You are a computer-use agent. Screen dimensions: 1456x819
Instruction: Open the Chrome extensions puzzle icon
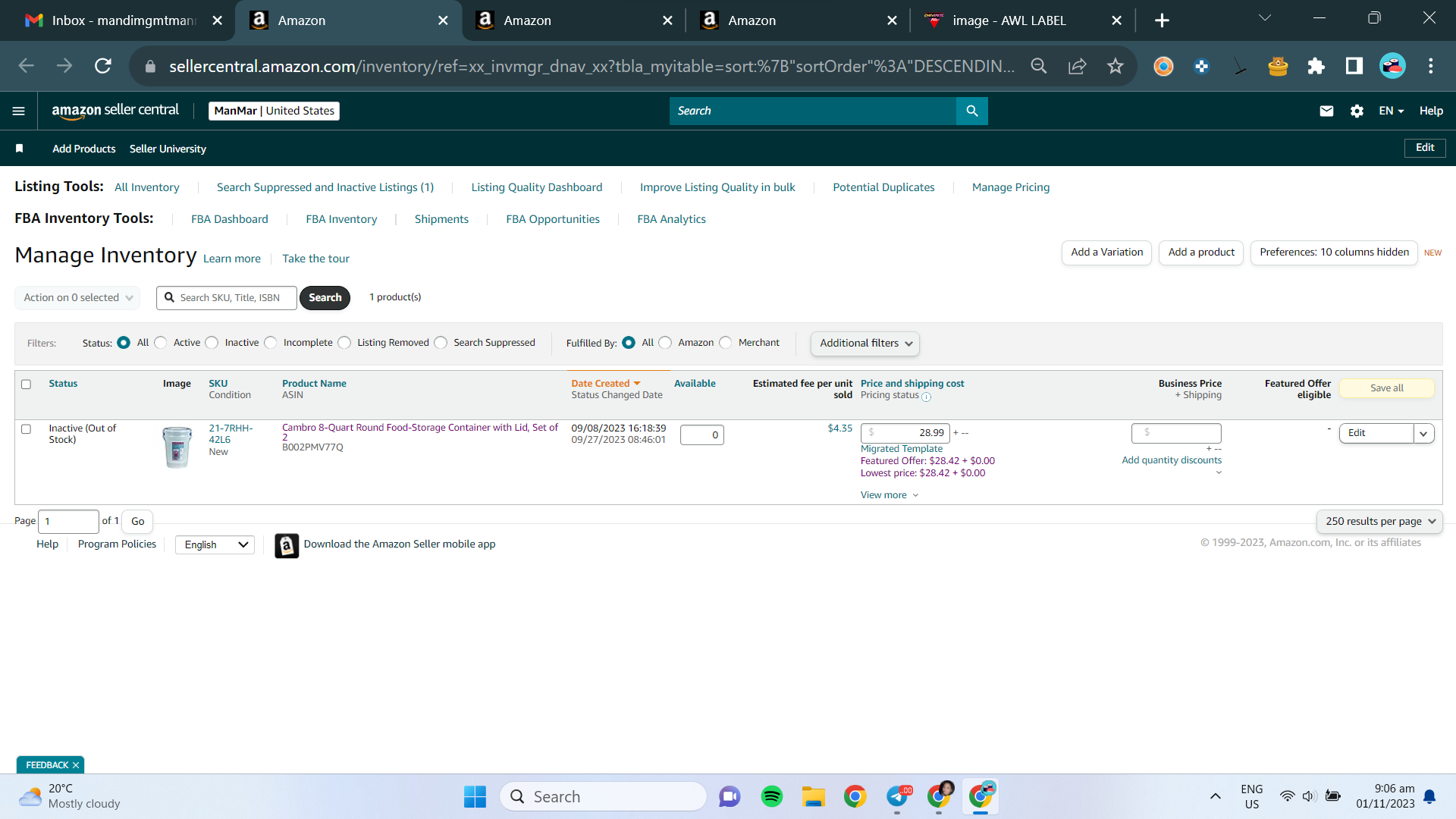coord(1316,66)
